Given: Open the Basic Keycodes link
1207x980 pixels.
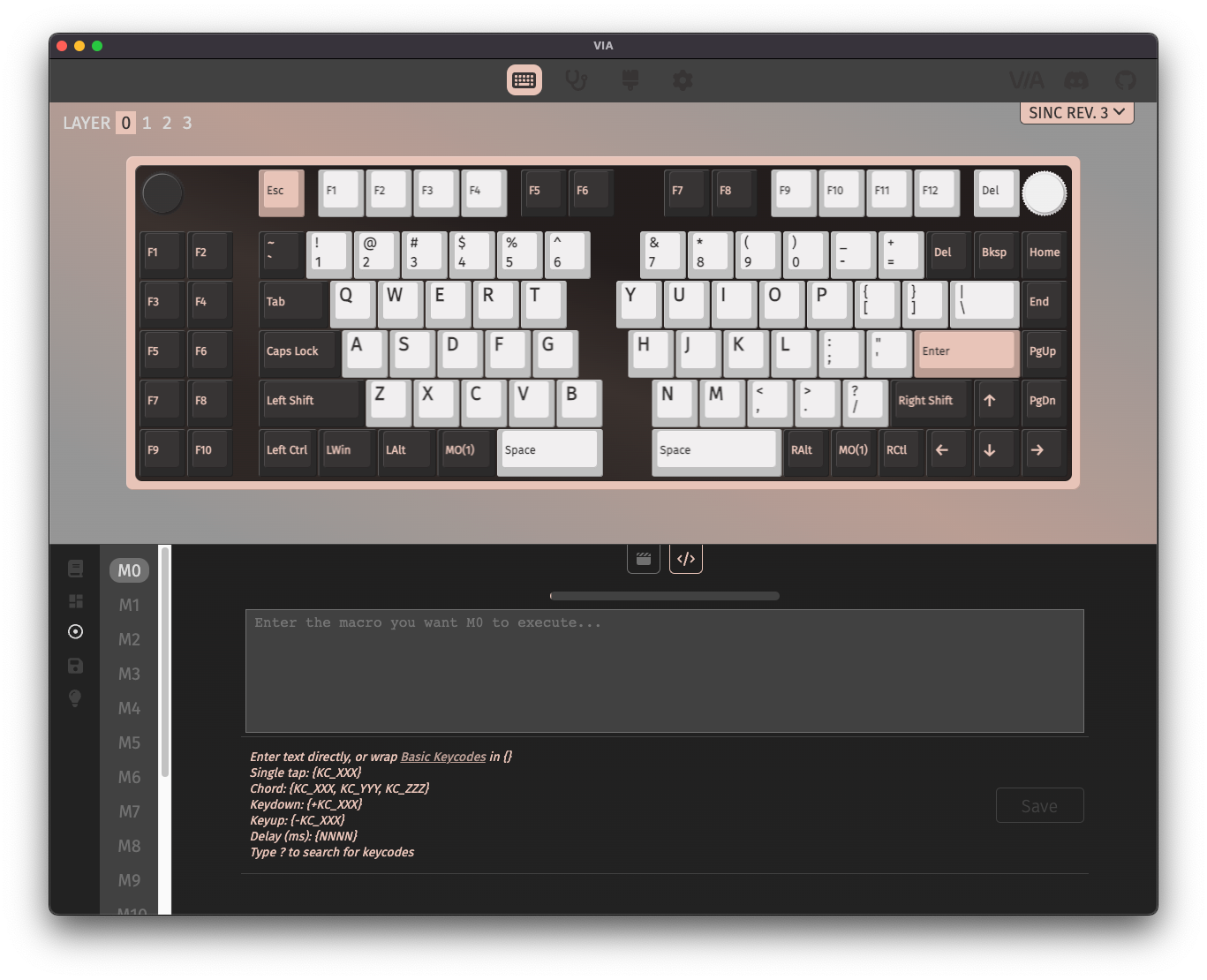Looking at the screenshot, I should point(443,757).
